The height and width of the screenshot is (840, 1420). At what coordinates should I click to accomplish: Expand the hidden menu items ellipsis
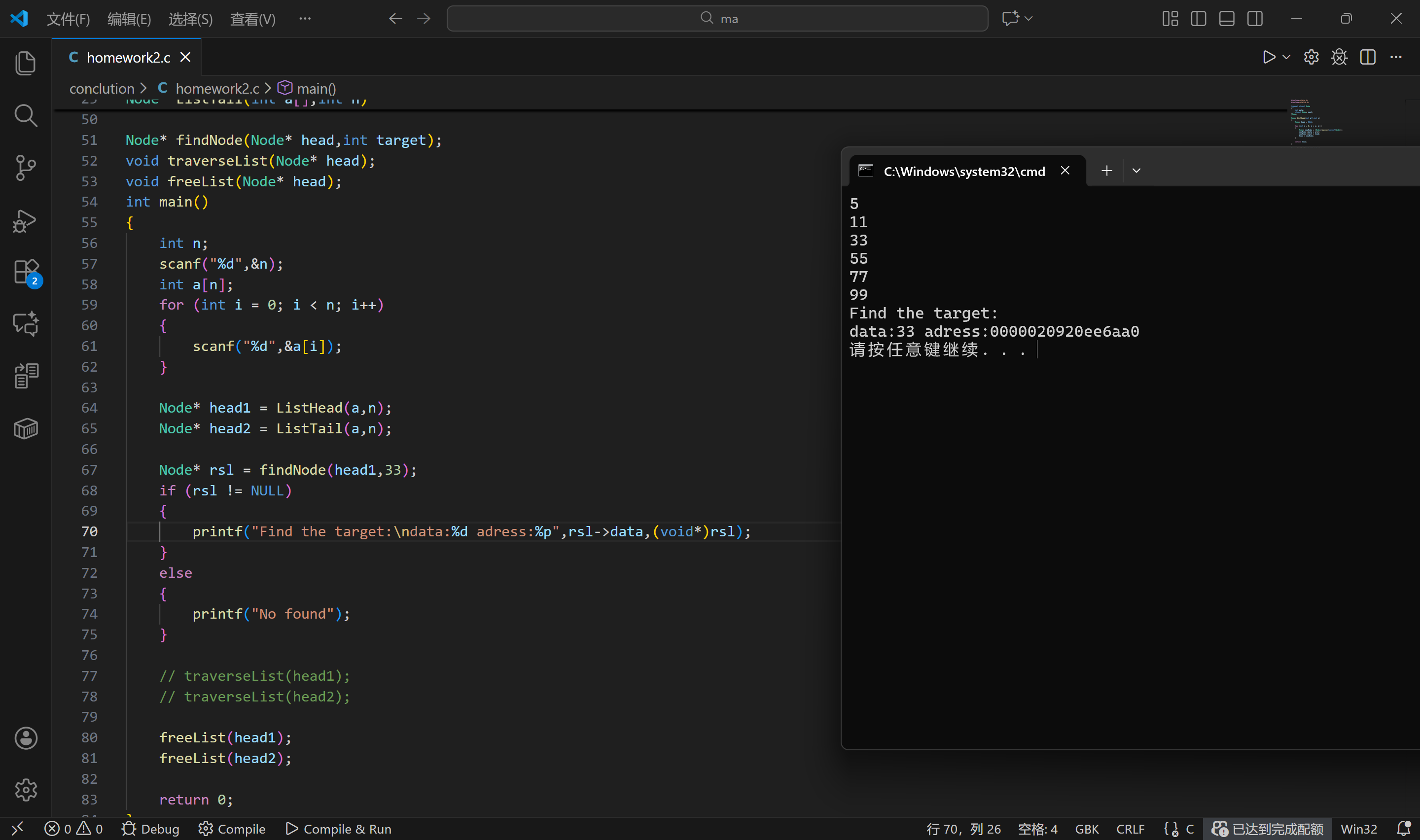coord(305,19)
